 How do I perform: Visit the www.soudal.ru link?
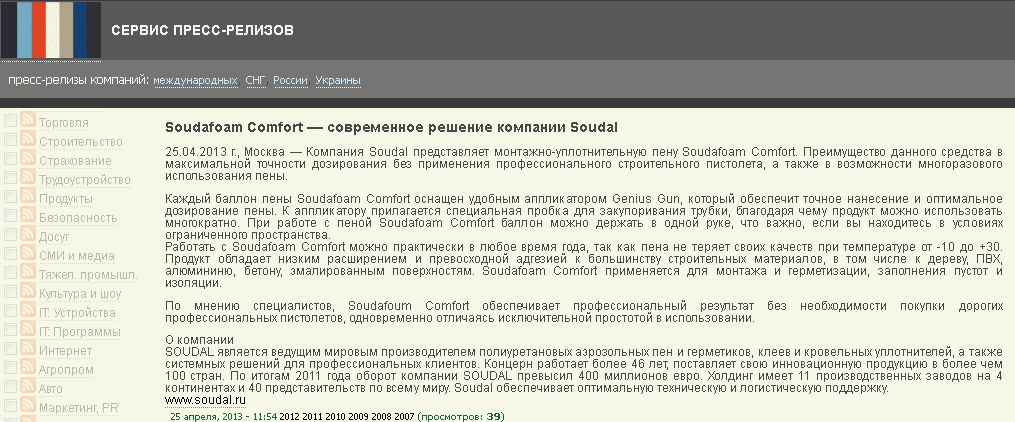205,400
